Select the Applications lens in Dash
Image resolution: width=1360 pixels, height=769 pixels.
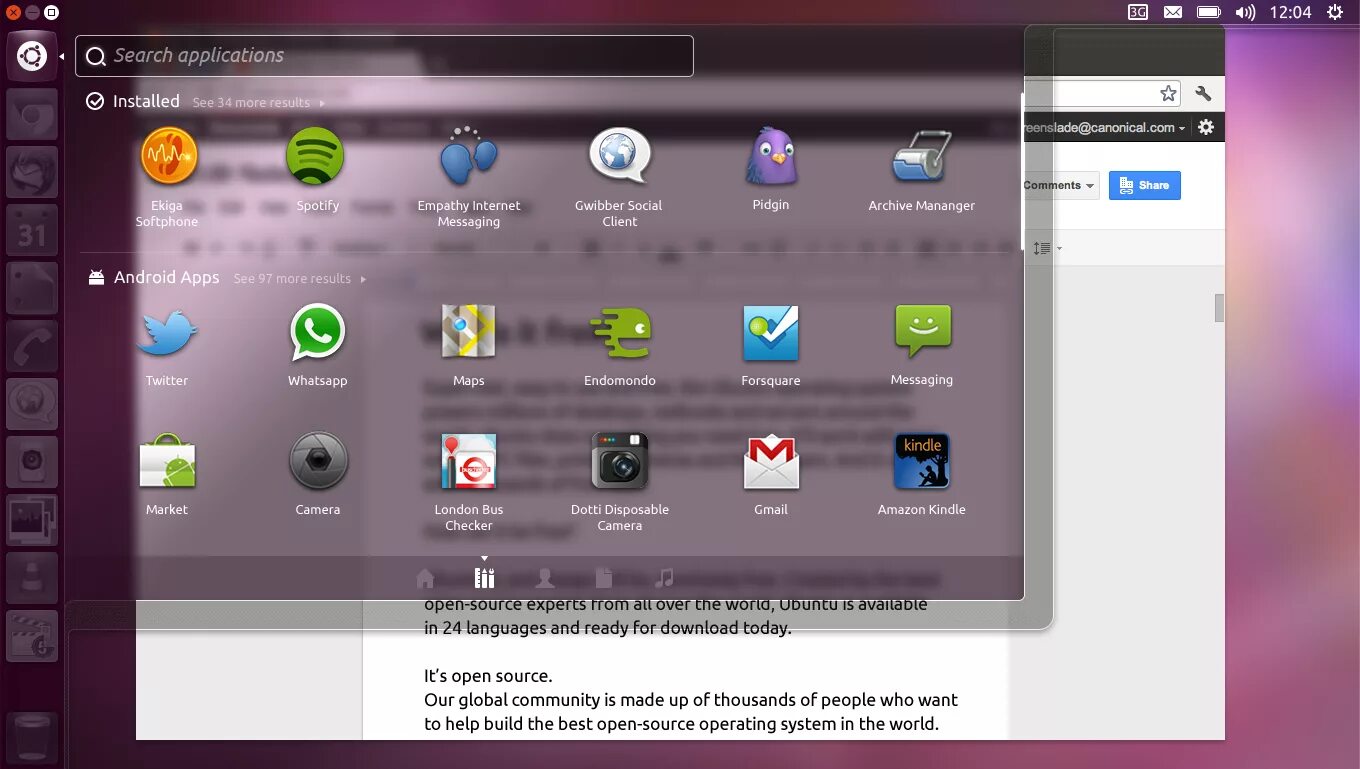pos(485,578)
